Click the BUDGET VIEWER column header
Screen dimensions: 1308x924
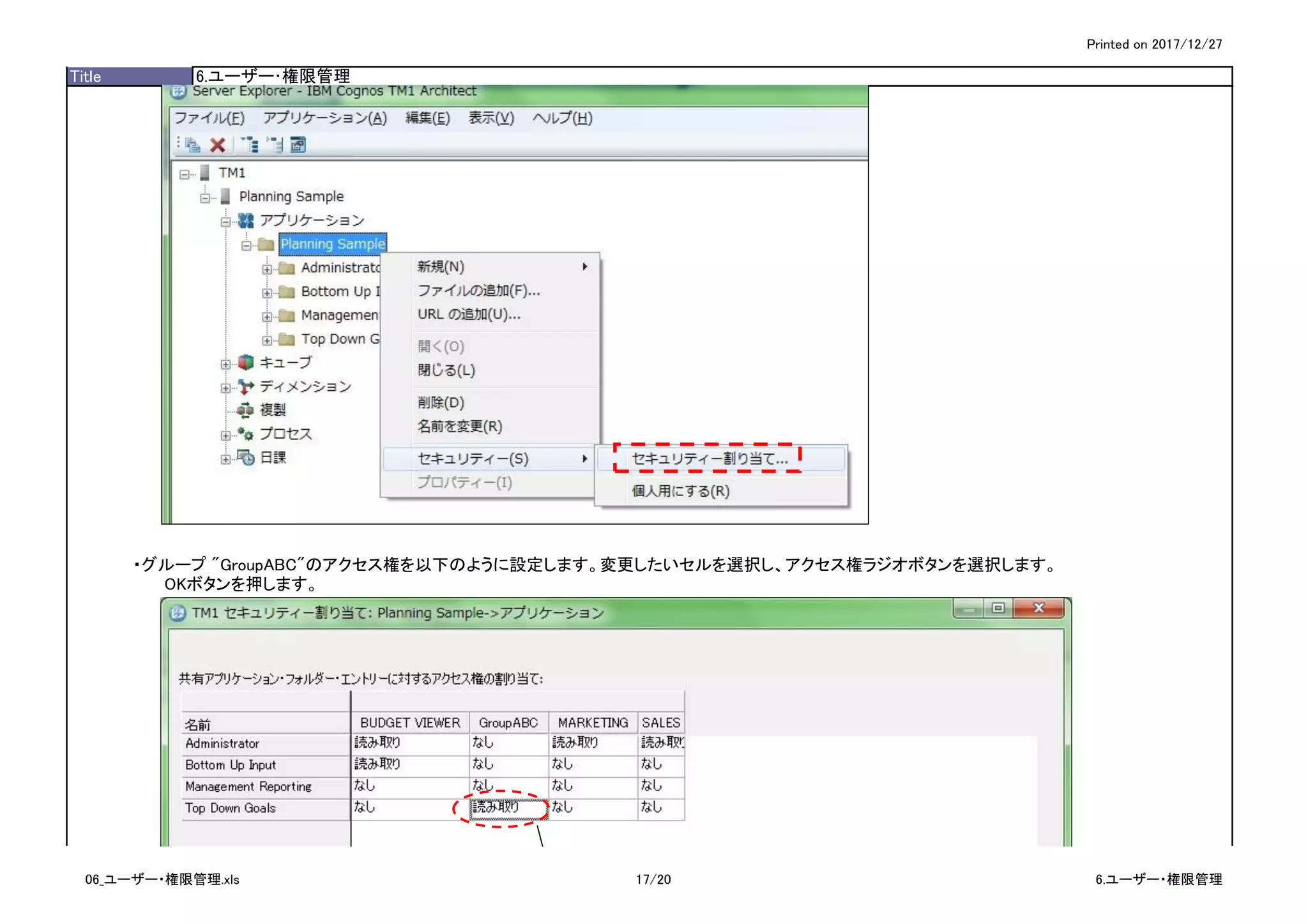pyautogui.click(x=410, y=723)
